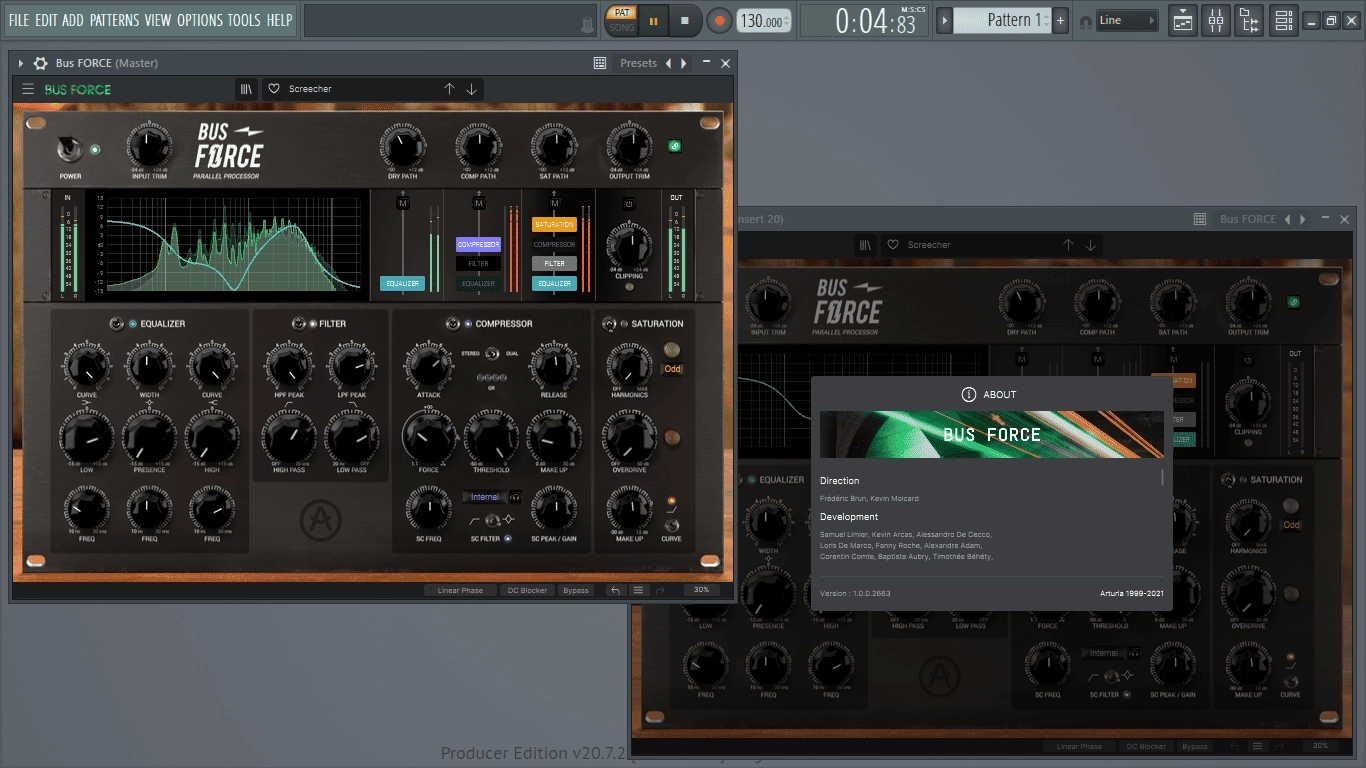The height and width of the screenshot is (768, 1366).
Task: Open the Bus FORCE hamburger menu
Action: pyautogui.click(x=28, y=89)
